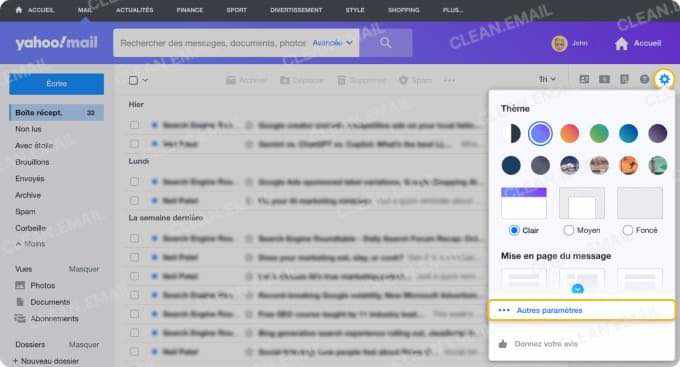Open the select-all dropdown arrow
The width and height of the screenshot is (680, 367).
(x=145, y=80)
